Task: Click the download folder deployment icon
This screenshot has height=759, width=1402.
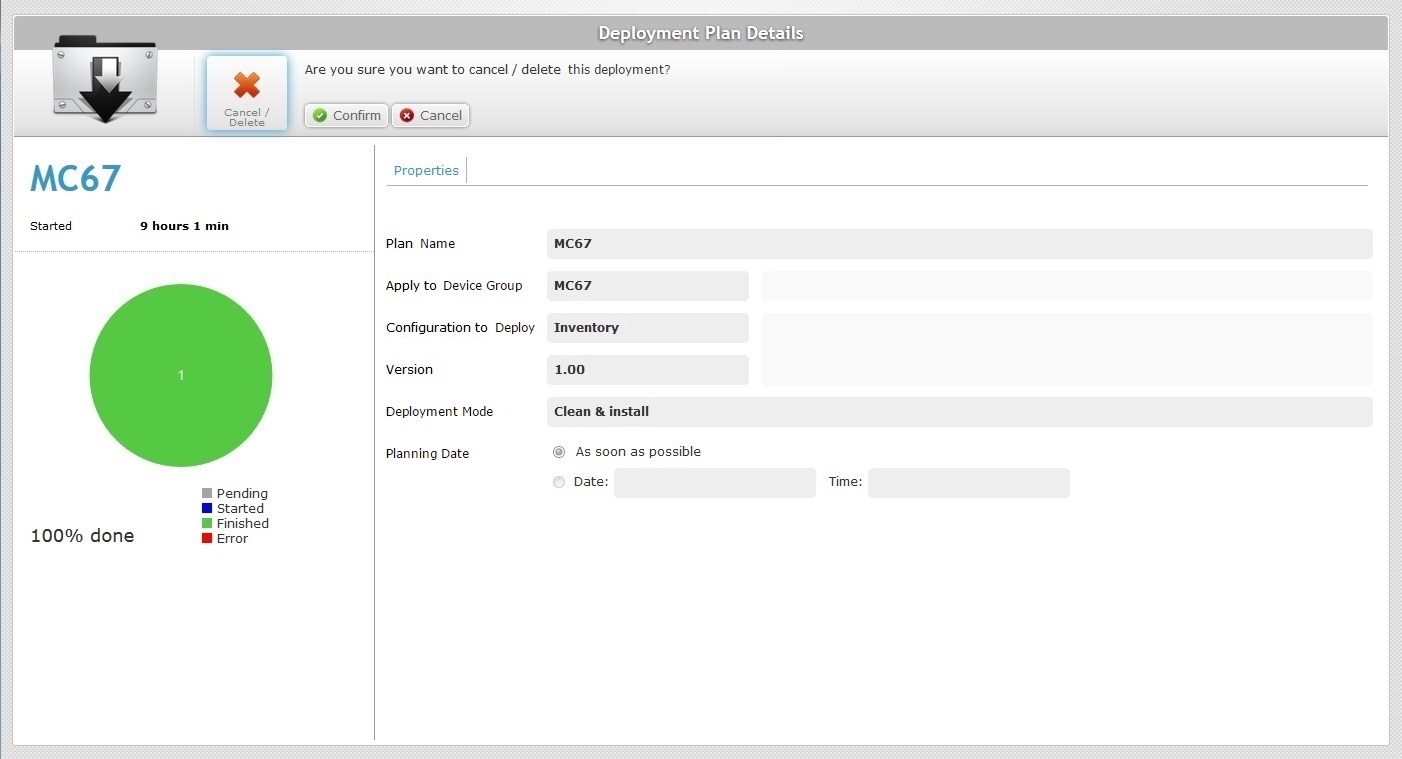Action: (105, 79)
